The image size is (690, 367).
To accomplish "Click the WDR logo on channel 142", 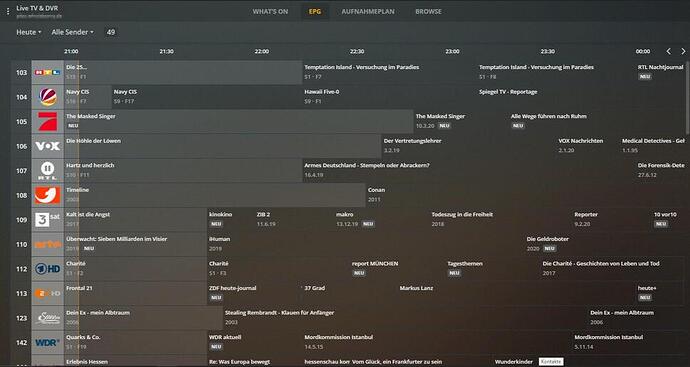I will pos(48,342).
